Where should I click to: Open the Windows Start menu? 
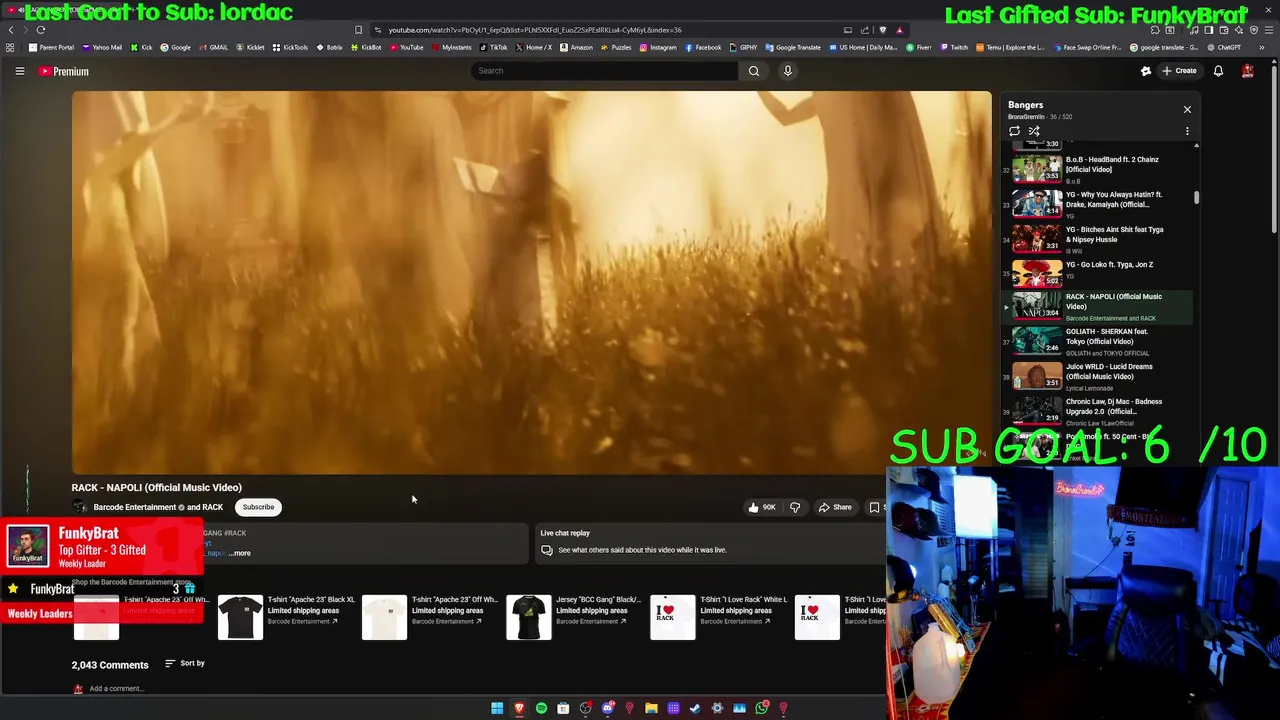pyautogui.click(x=497, y=708)
